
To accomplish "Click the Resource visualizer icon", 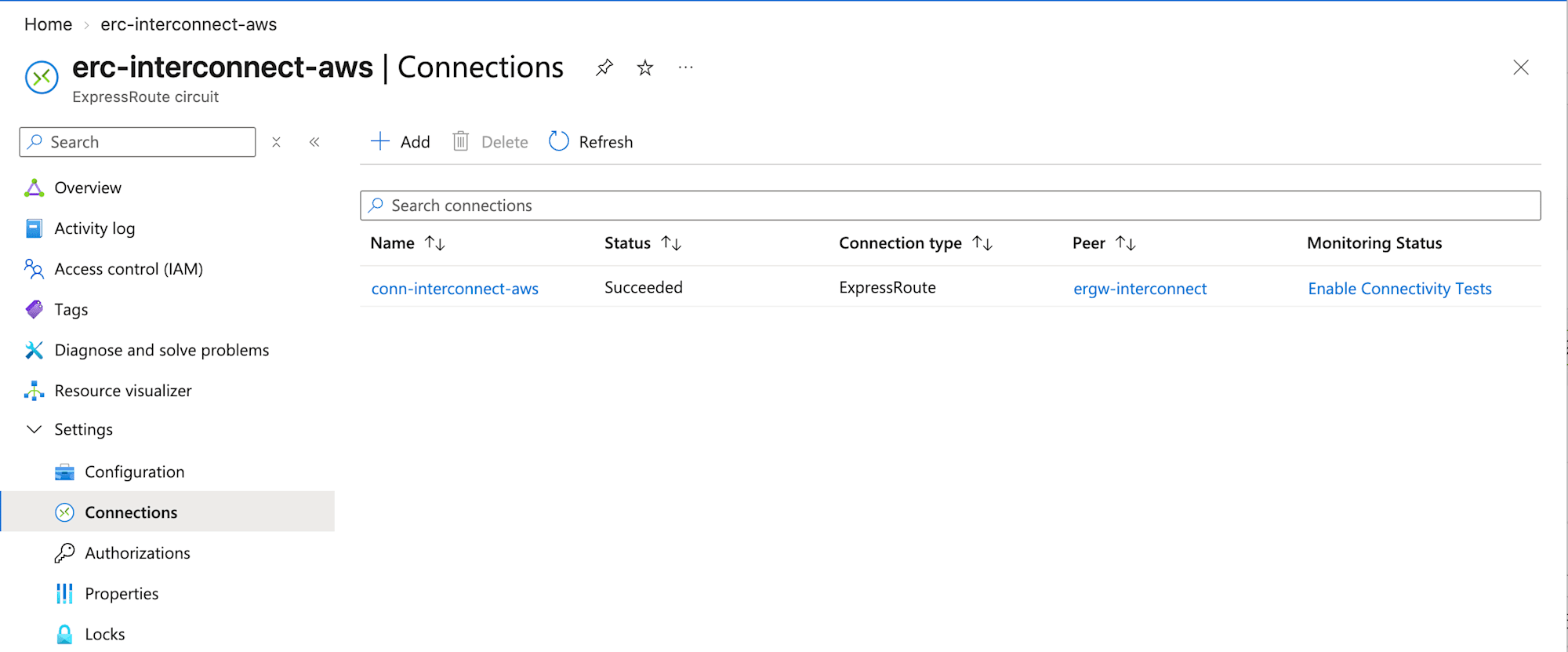I will tap(34, 391).
